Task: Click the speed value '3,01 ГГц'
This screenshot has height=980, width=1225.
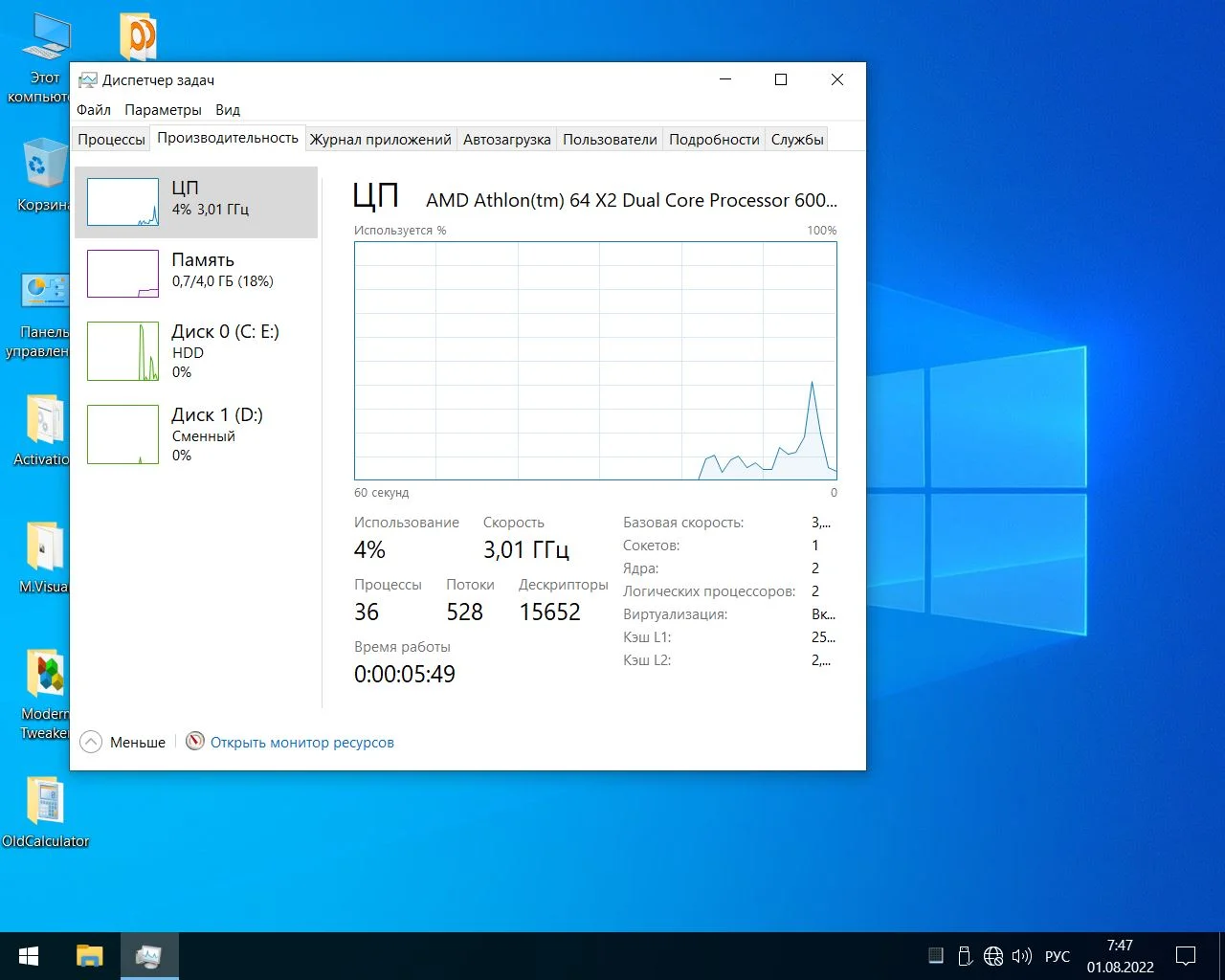Action: [526, 549]
